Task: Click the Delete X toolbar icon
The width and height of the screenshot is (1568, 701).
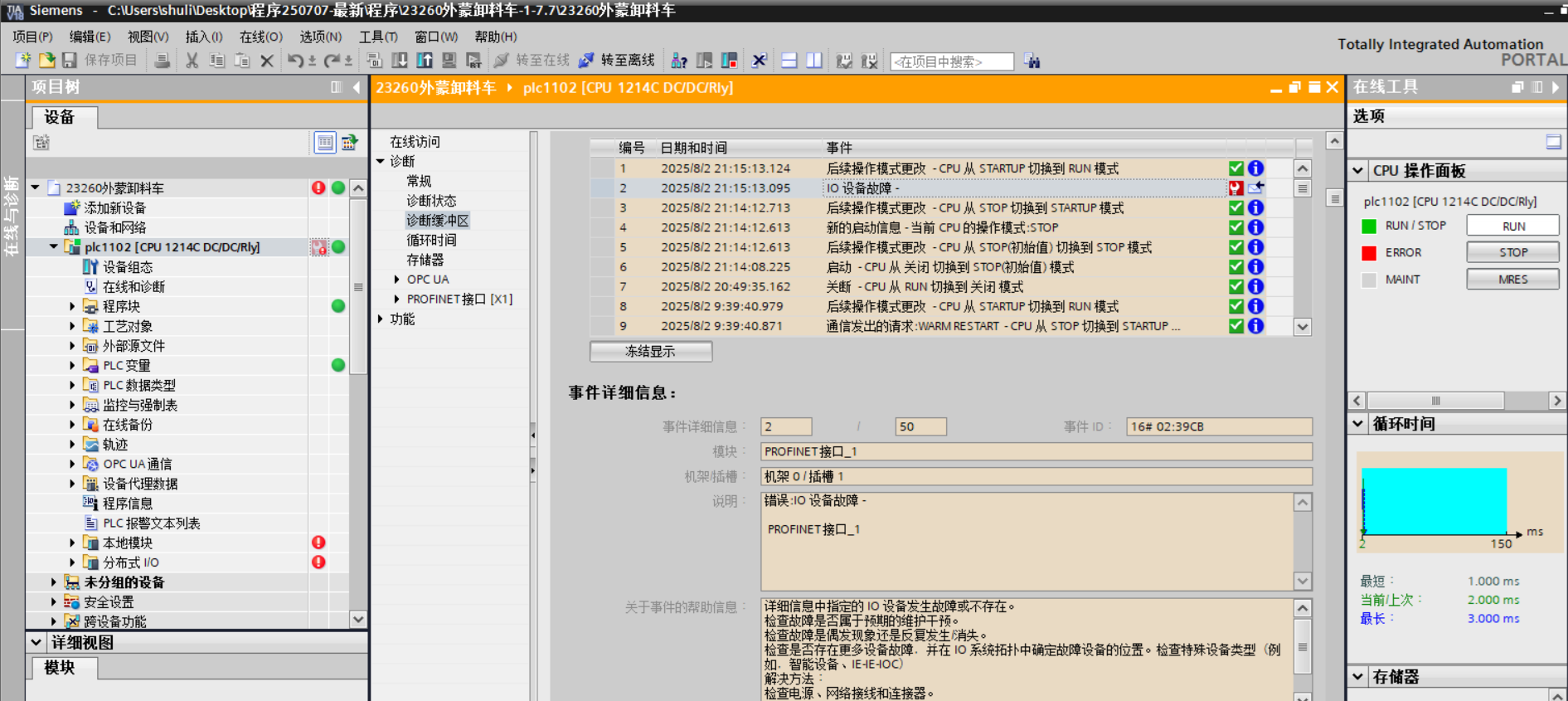Action: coord(267,61)
